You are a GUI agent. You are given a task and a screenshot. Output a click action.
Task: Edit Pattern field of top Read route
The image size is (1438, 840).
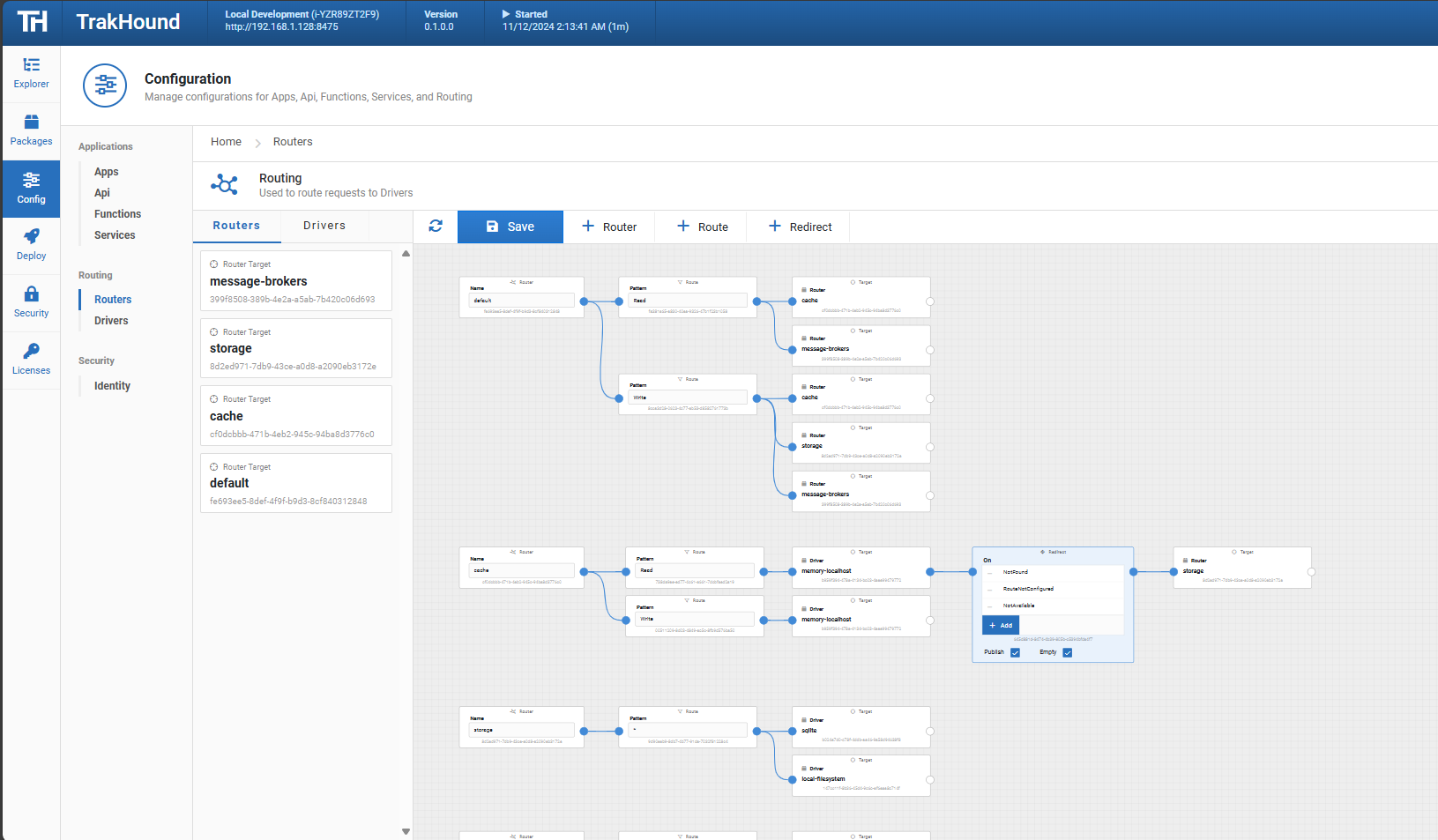coord(688,301)
